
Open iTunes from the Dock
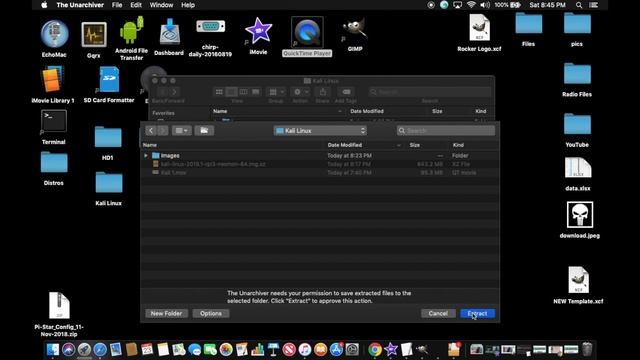pos(305,349)
